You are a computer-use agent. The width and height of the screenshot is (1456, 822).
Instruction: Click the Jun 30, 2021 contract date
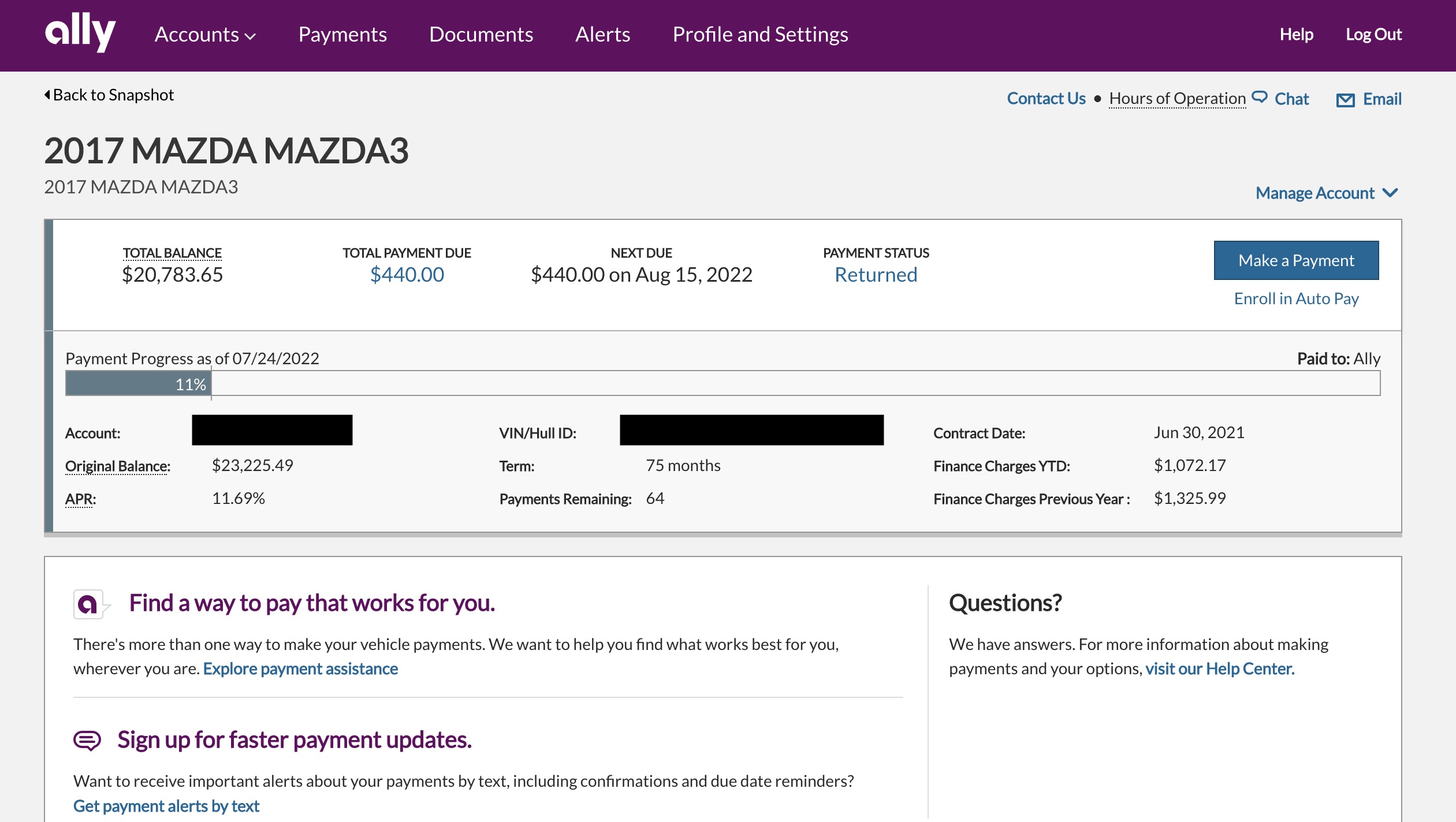coord(1199,432)
